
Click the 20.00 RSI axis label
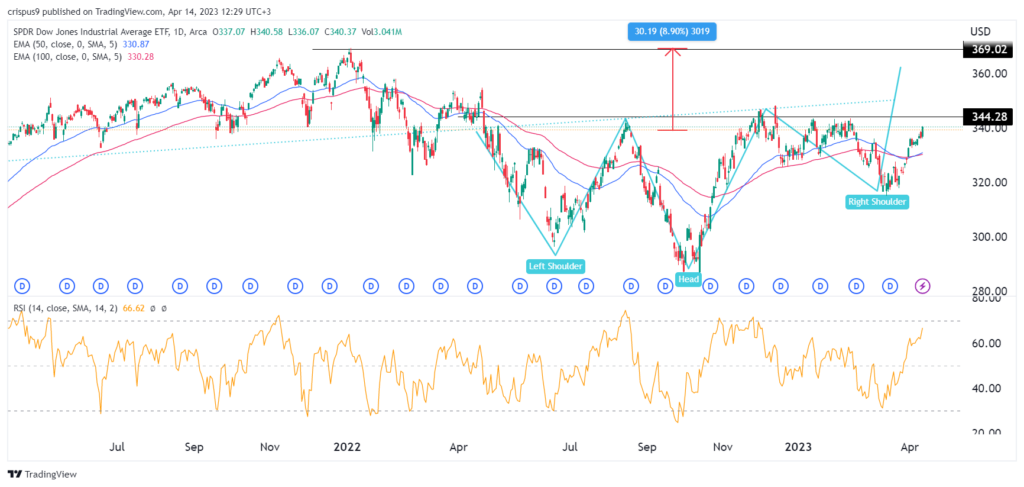[987, 432]
